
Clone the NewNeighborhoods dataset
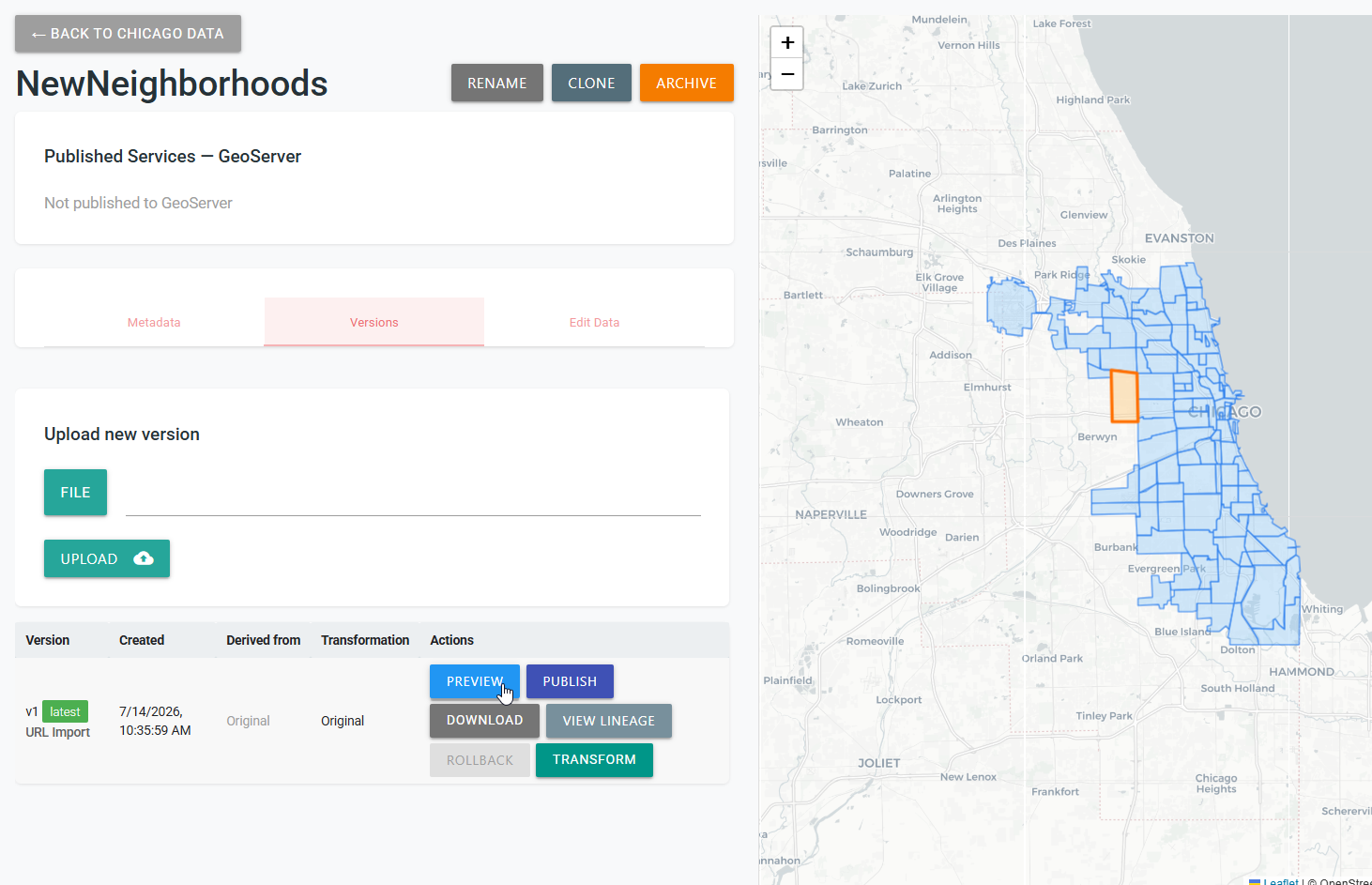(x=591, y=83)
